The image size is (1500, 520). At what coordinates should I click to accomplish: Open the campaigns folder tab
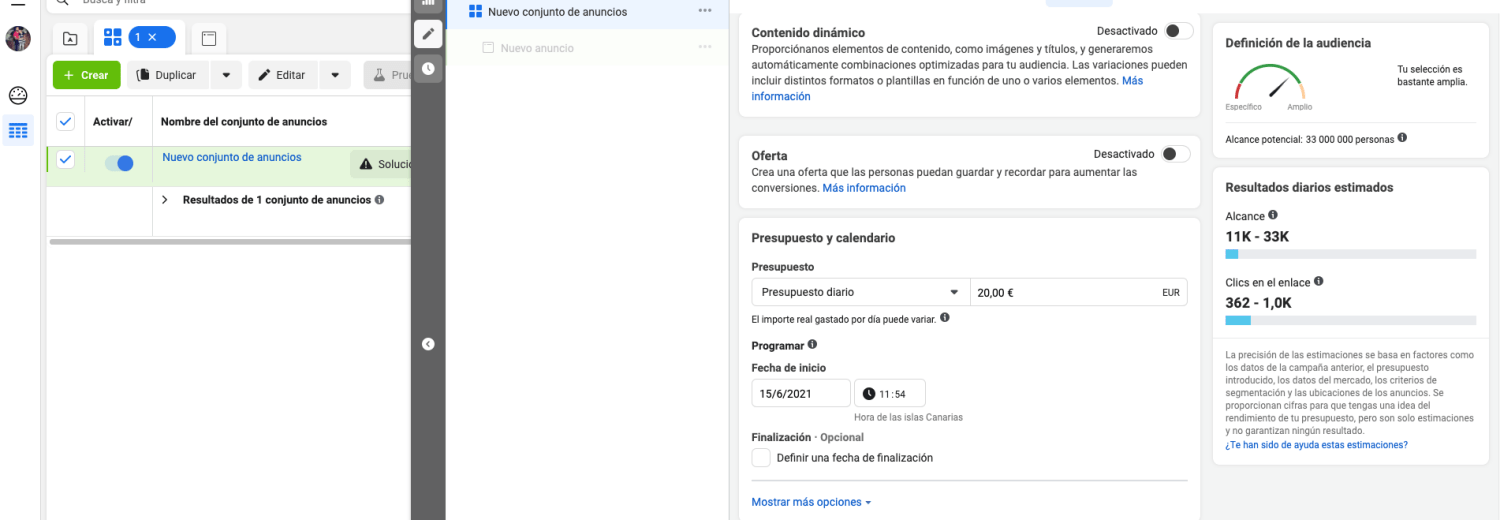pos(70,38)
